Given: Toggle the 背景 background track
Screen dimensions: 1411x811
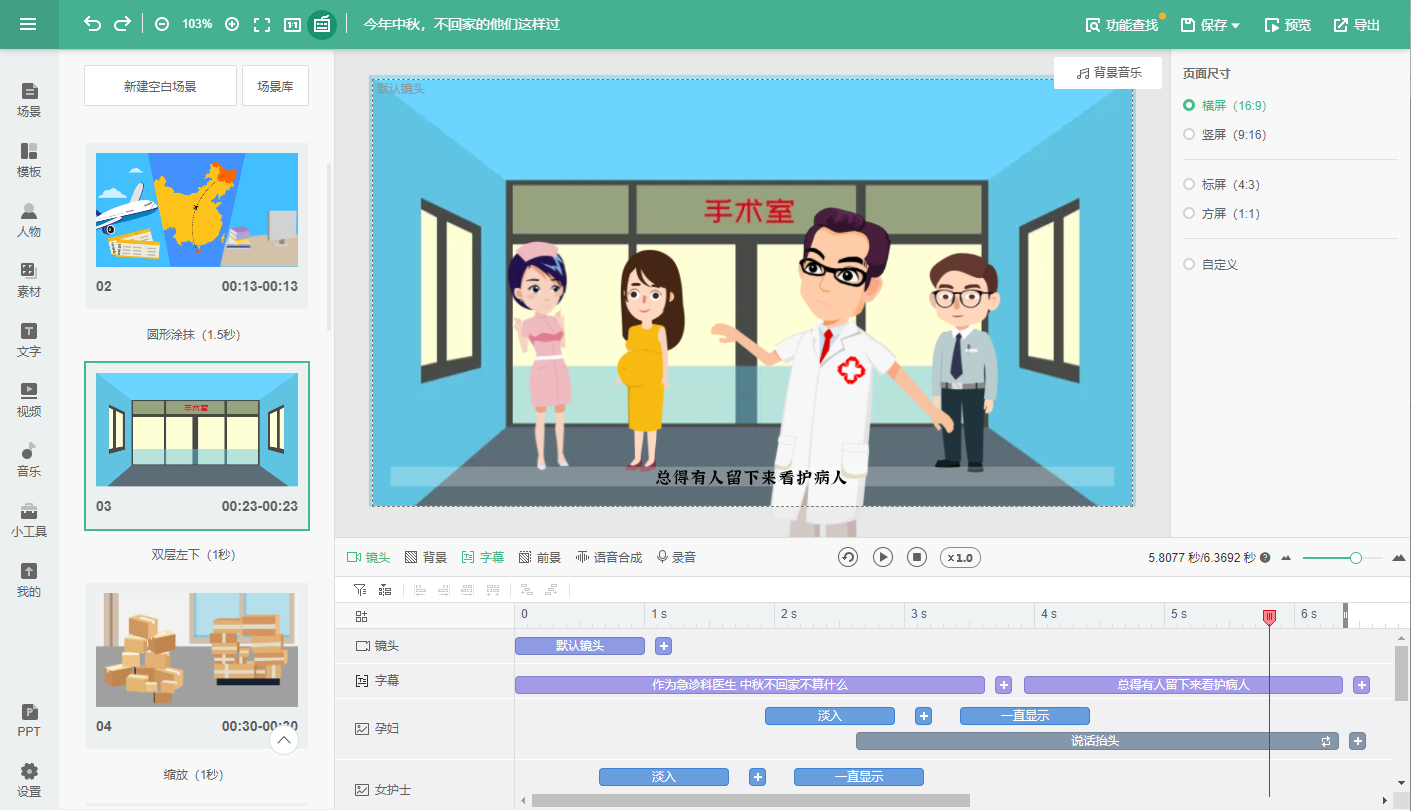Looking at the screenshot, I should click(425, 557).
